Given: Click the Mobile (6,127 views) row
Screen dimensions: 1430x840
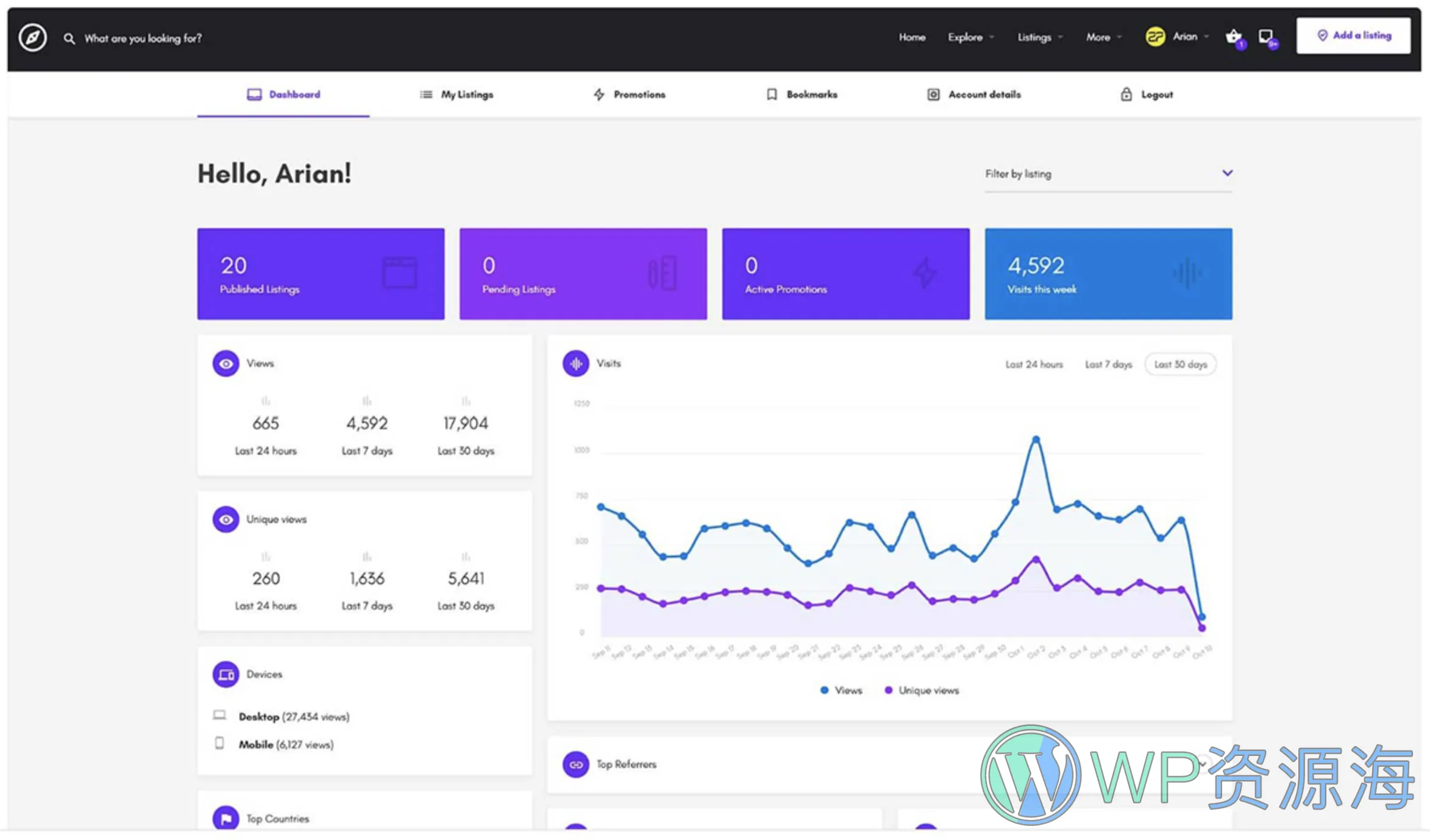Looking at the screenshot, I should pyautogui.click(x=274, y=744).
